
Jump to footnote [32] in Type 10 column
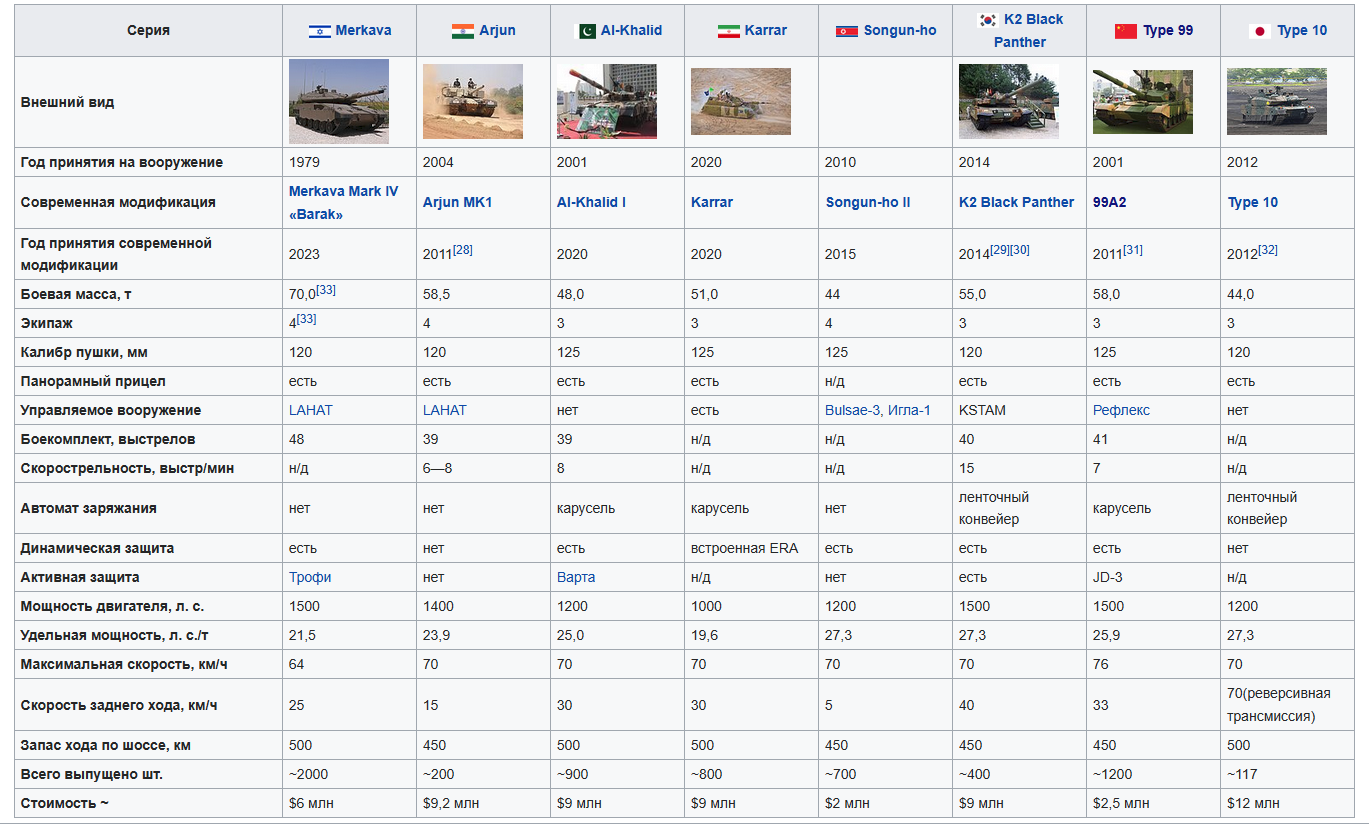[1268, 249]
